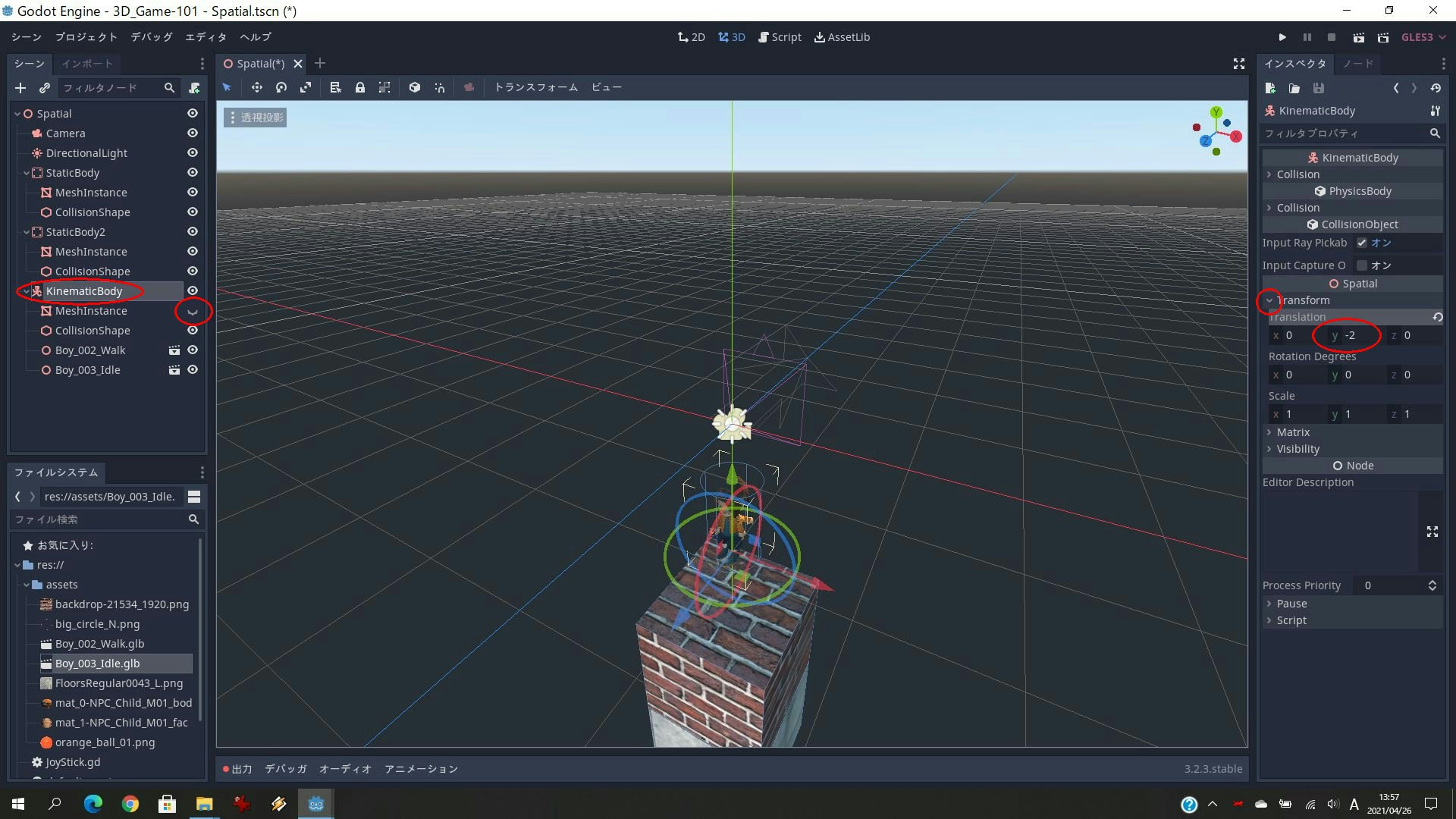
Task: Add a child node with the plus icon in Scene panel
Action: 20,88
